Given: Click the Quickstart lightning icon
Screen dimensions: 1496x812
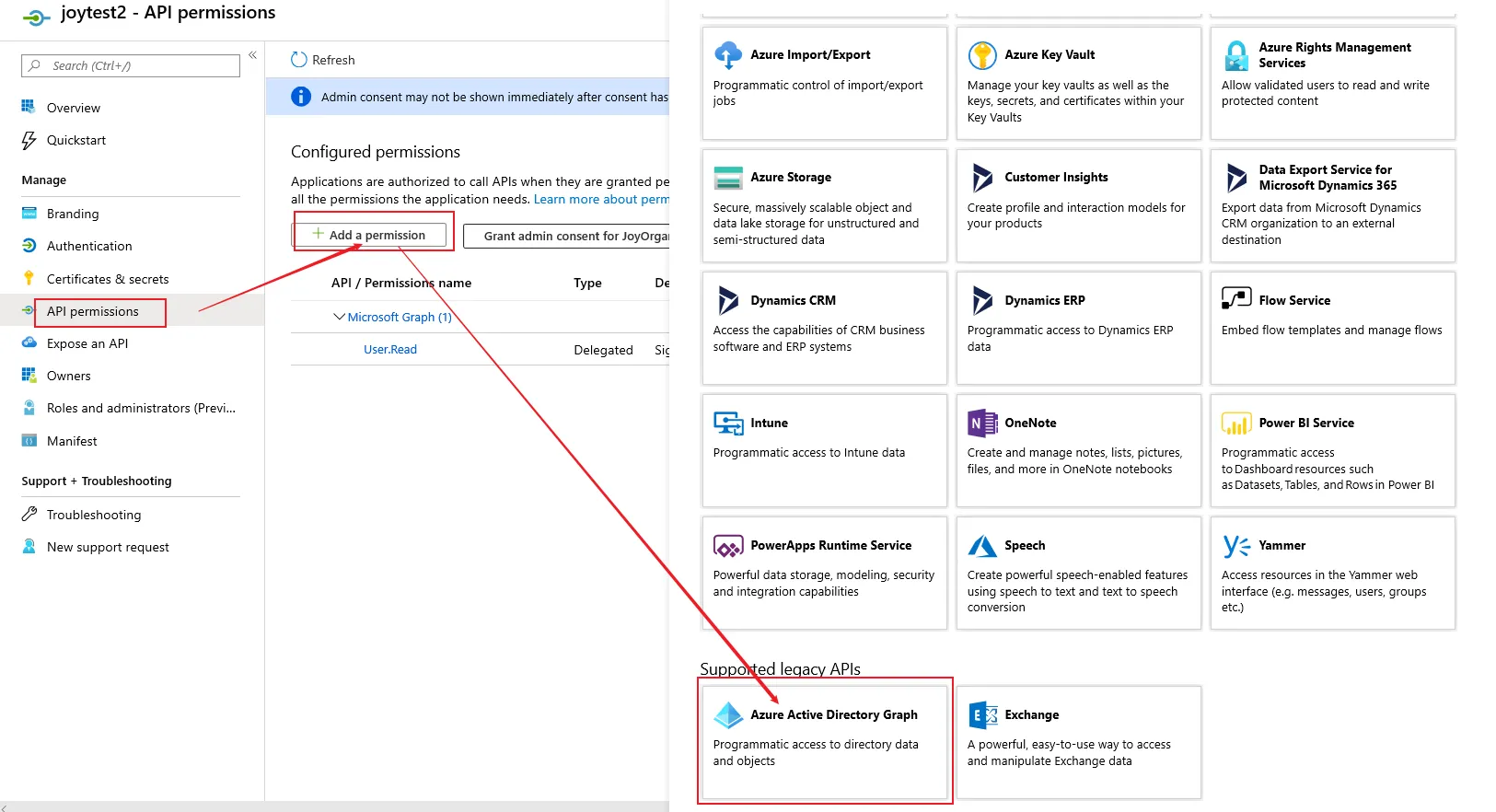Looking at the screenshot, I should 29,140.
